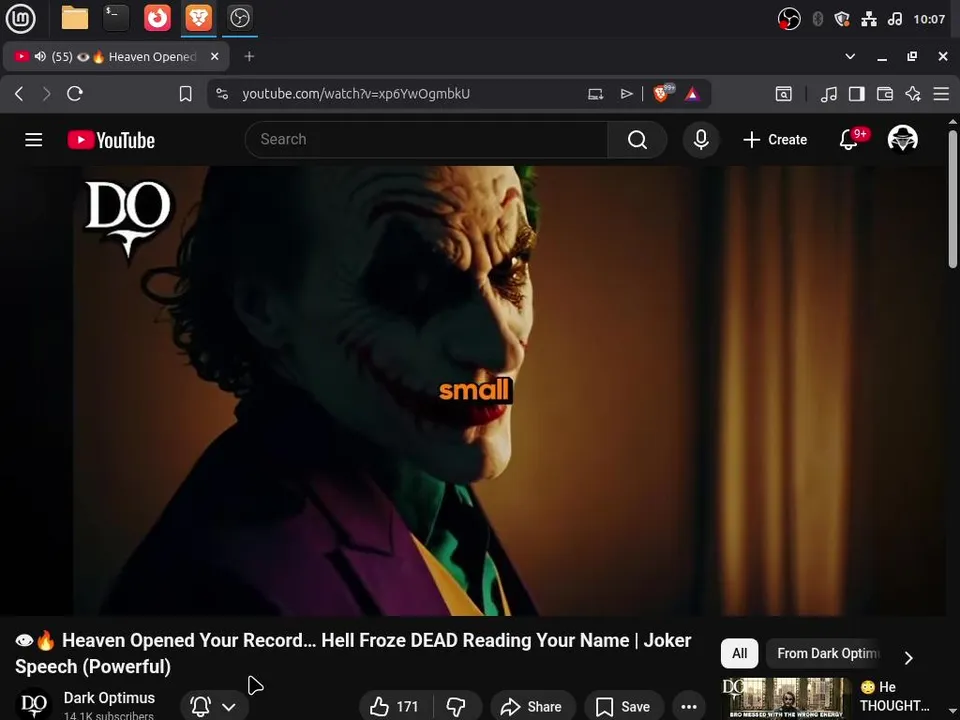Open the Linux Mint start menu
This screenshot has width=960, height=720.
point(20,18)
